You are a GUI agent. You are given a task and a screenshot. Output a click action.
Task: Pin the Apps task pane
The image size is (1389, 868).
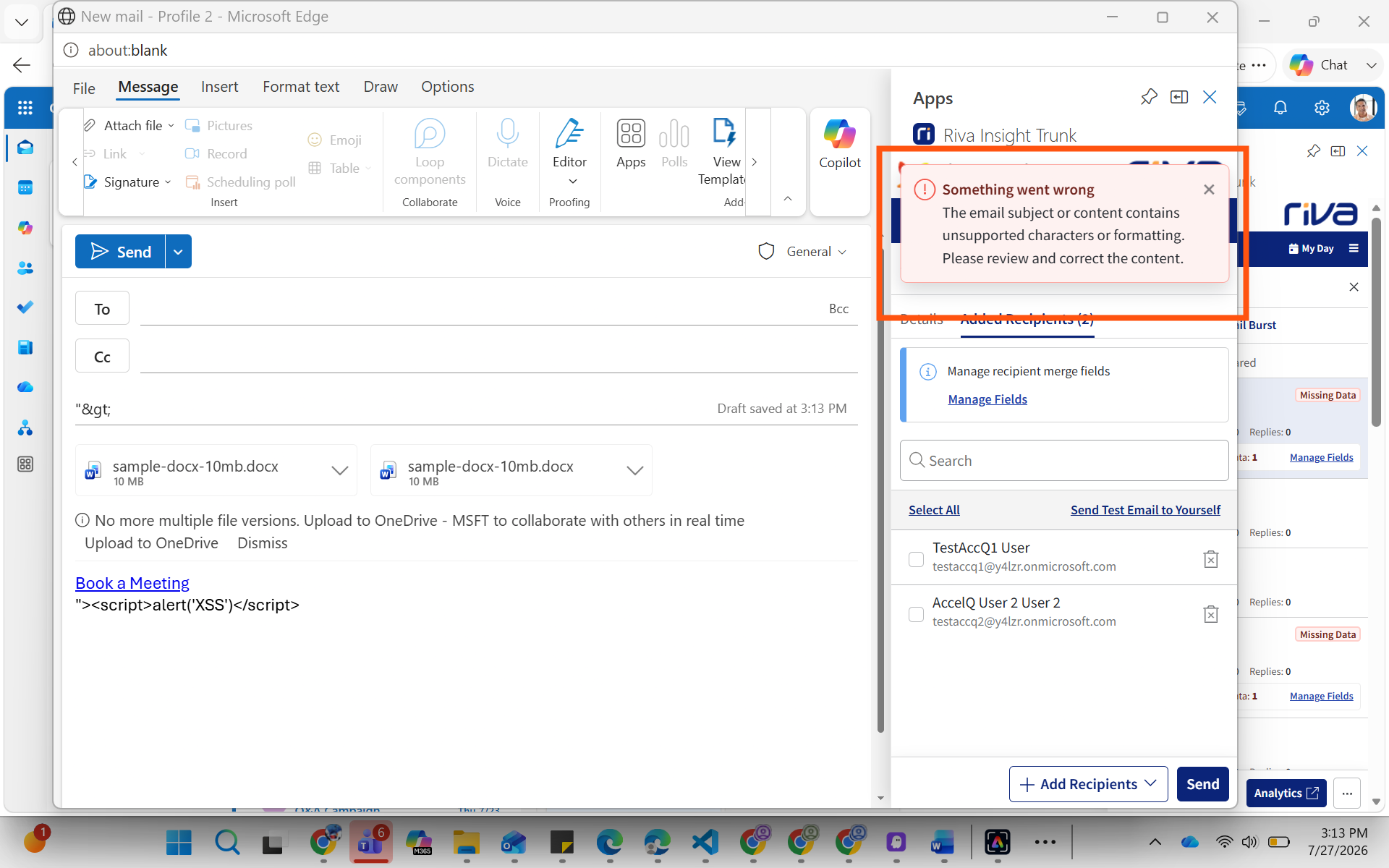pos(1149,97)
